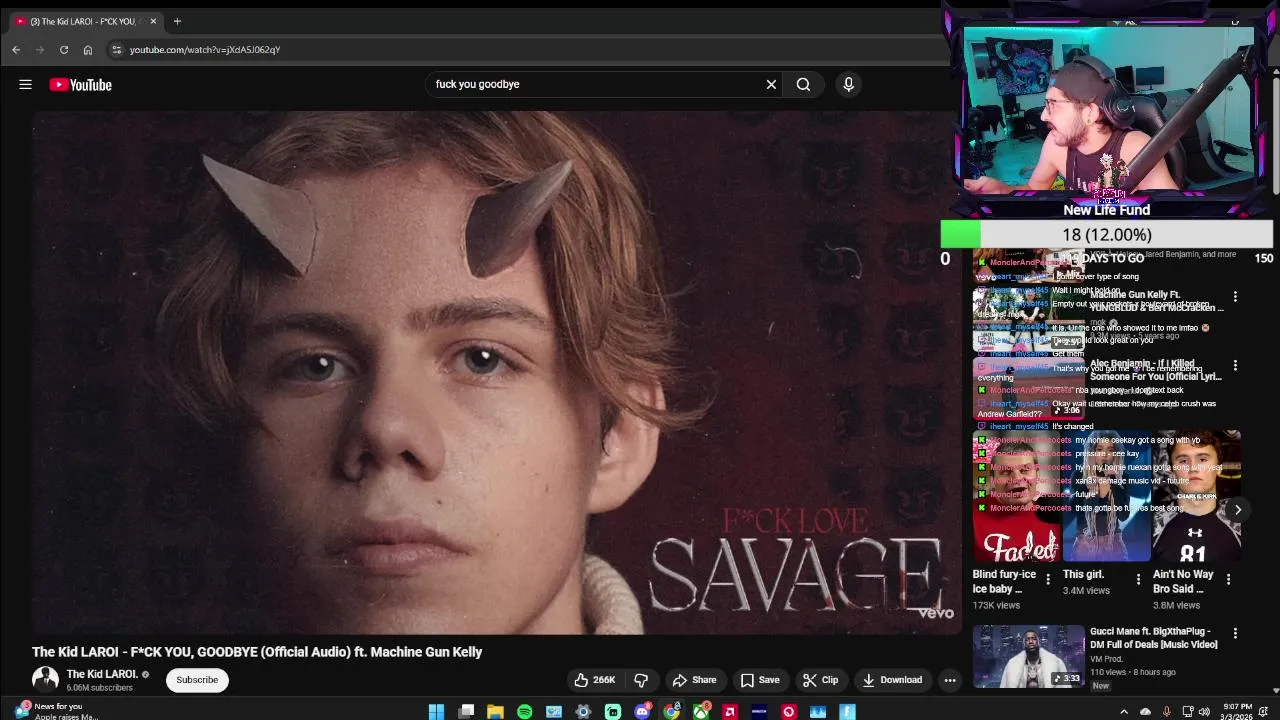Download the video
Image resolution: width=1280 pixels, height=720 pixels.
pyautogui.click(x=892, y=680)
